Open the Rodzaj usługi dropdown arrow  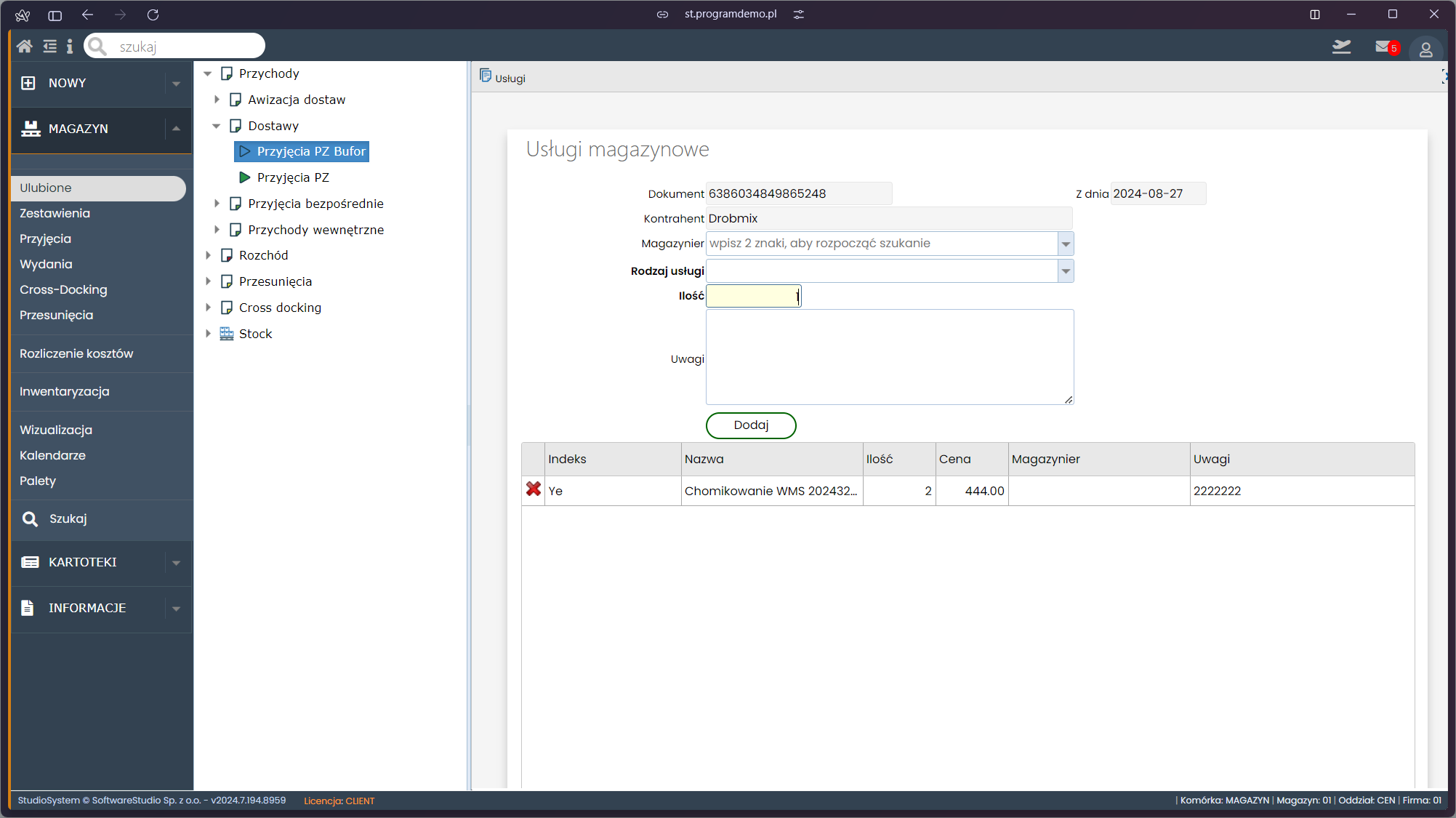click(1066, 271)
